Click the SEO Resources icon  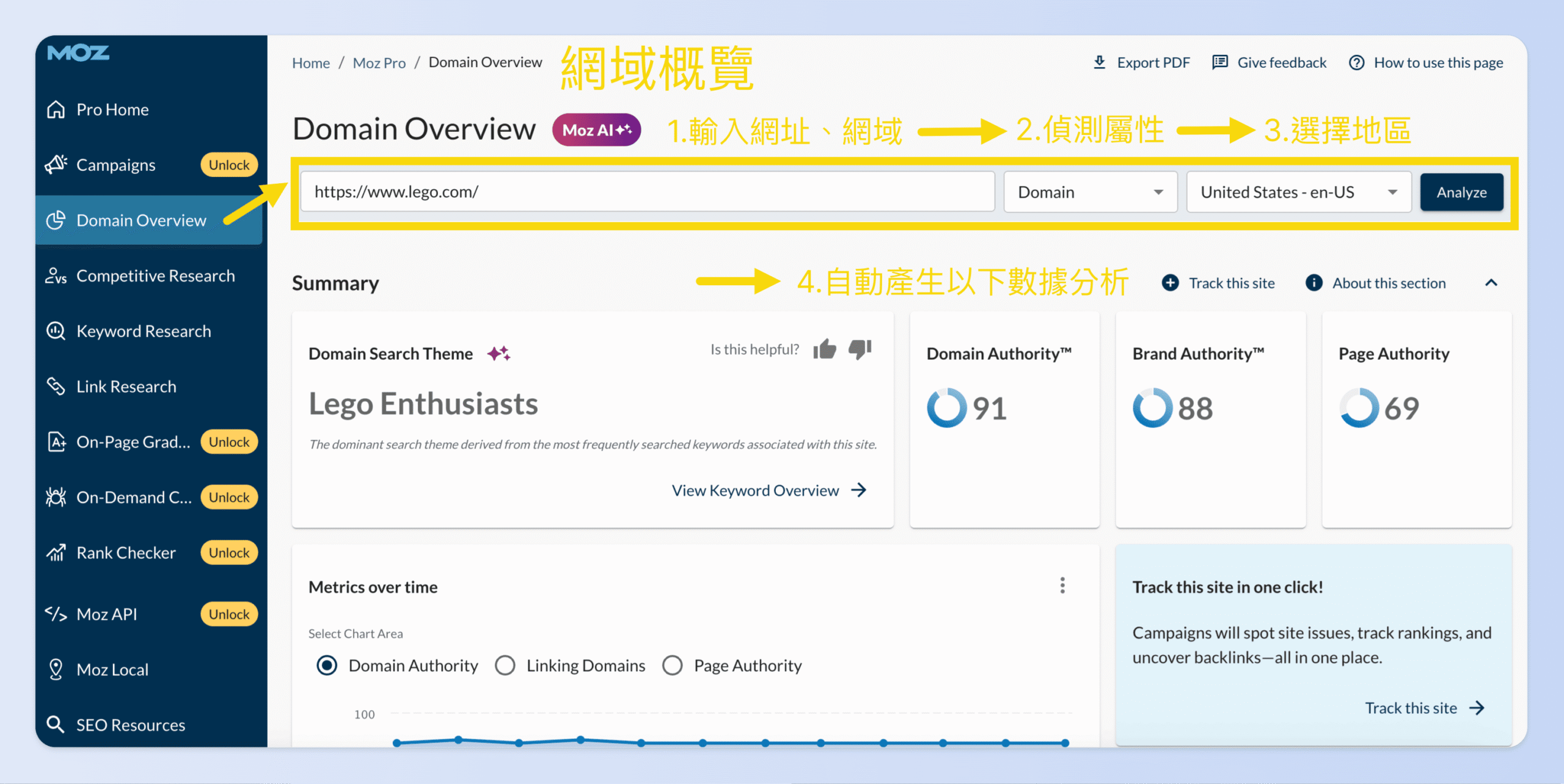tap(55, 724)
